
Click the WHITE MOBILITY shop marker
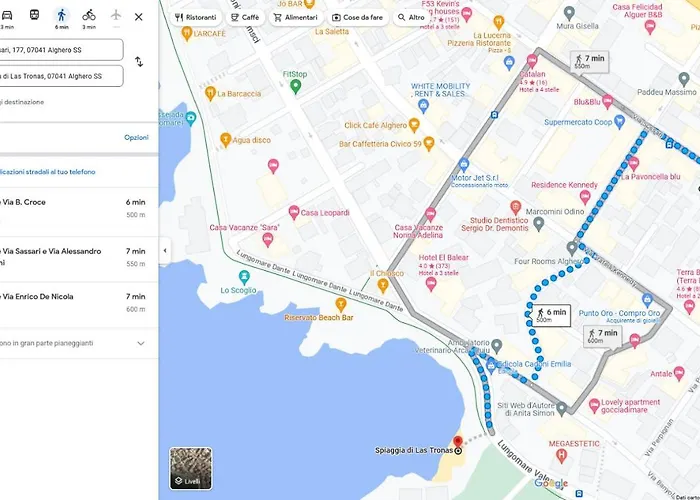(424, 106)
